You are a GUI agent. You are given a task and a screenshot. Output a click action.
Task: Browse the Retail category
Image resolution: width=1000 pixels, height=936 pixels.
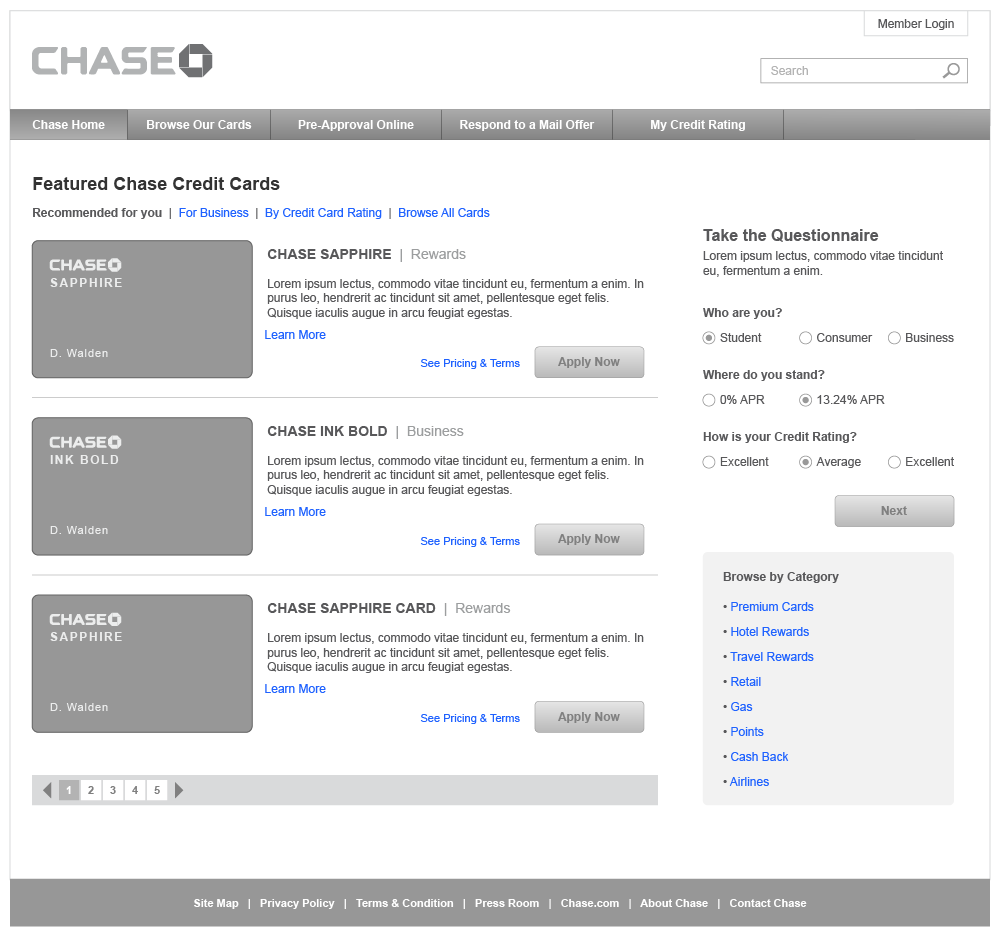coord(746,682)
